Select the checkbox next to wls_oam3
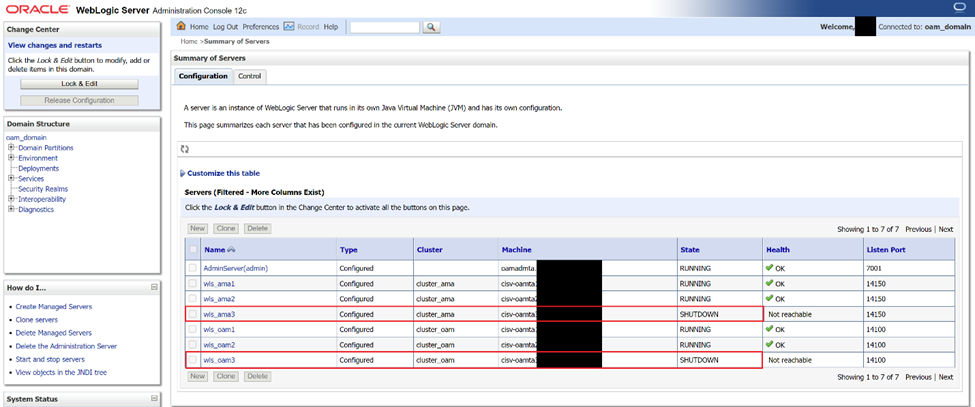 pos(192,359)
